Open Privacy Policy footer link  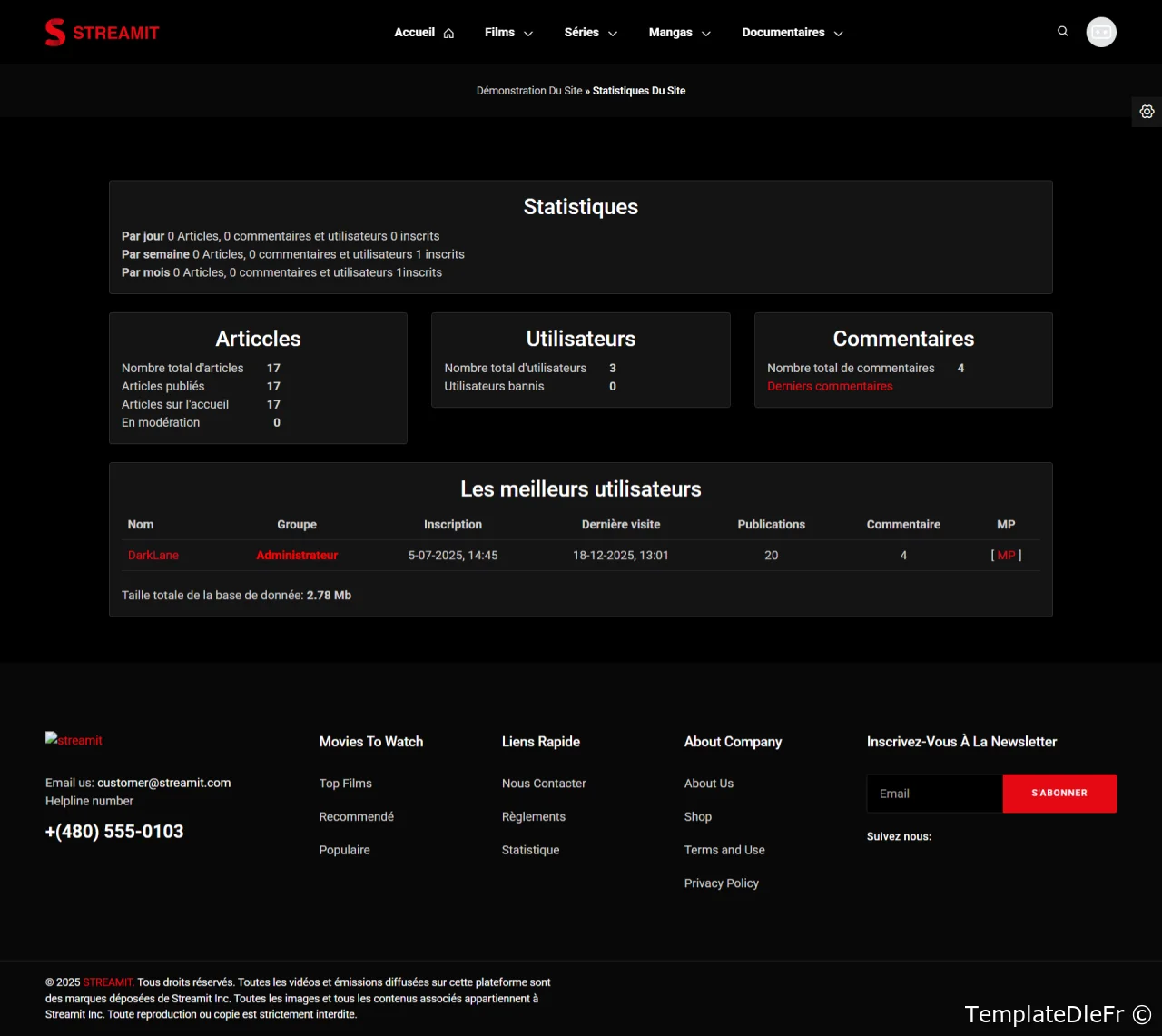(721, 883)
